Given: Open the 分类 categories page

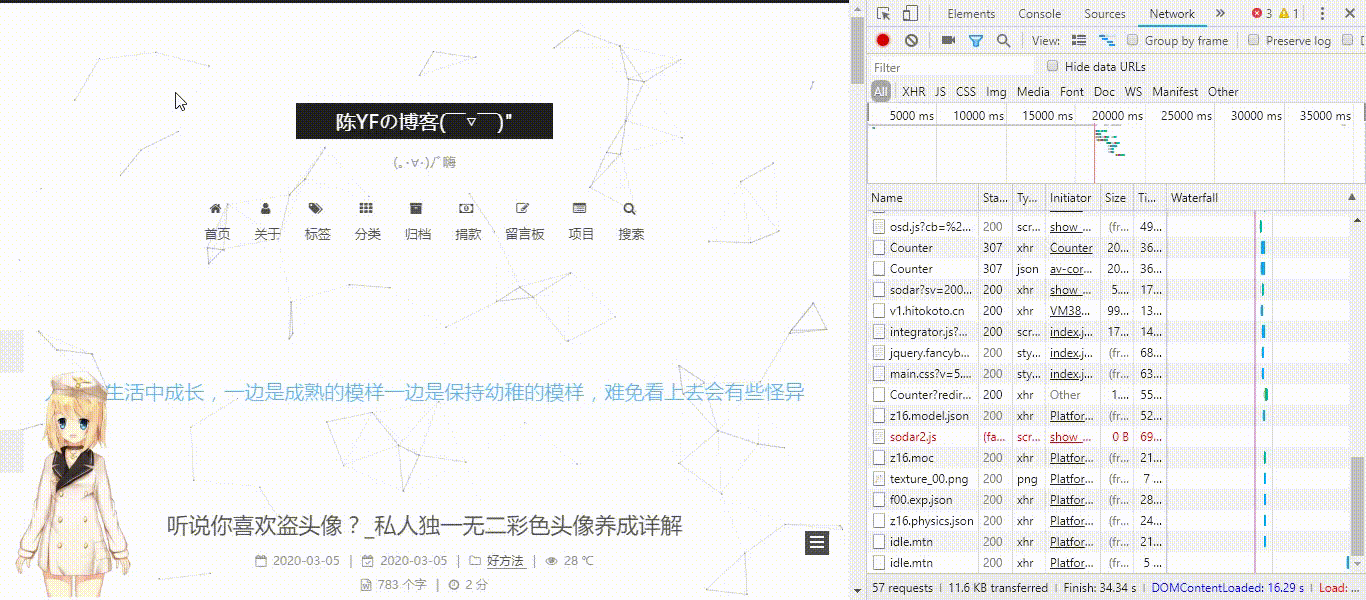Looking at the screenshot, I should (x=367, y=221).
